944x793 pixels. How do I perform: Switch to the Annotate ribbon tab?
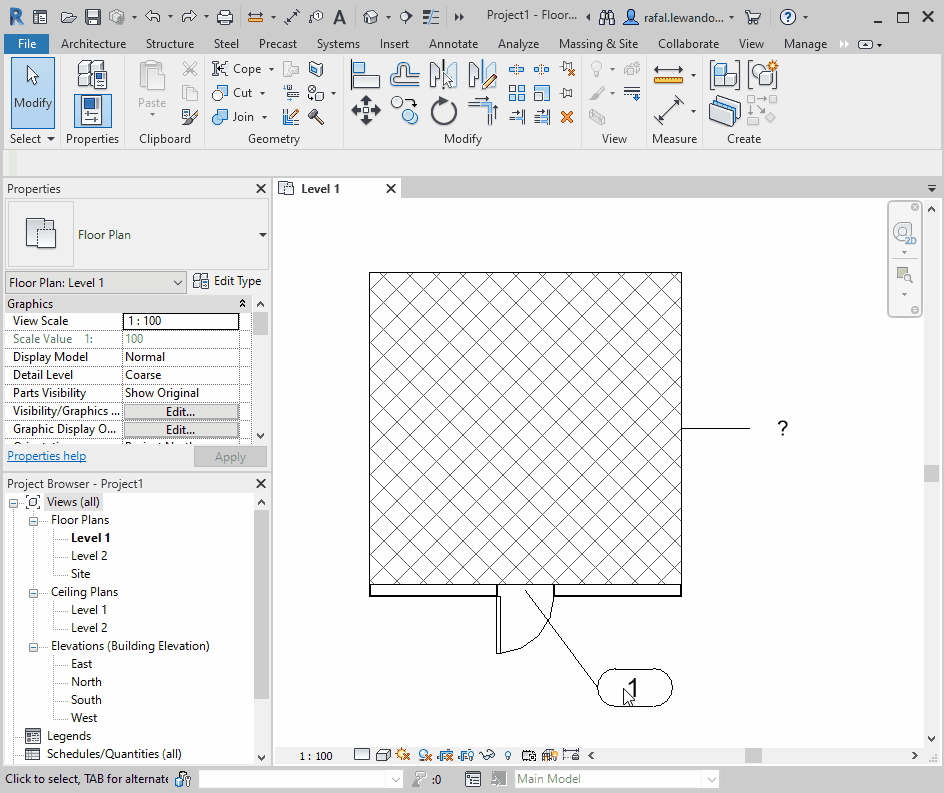pos(453,44)
